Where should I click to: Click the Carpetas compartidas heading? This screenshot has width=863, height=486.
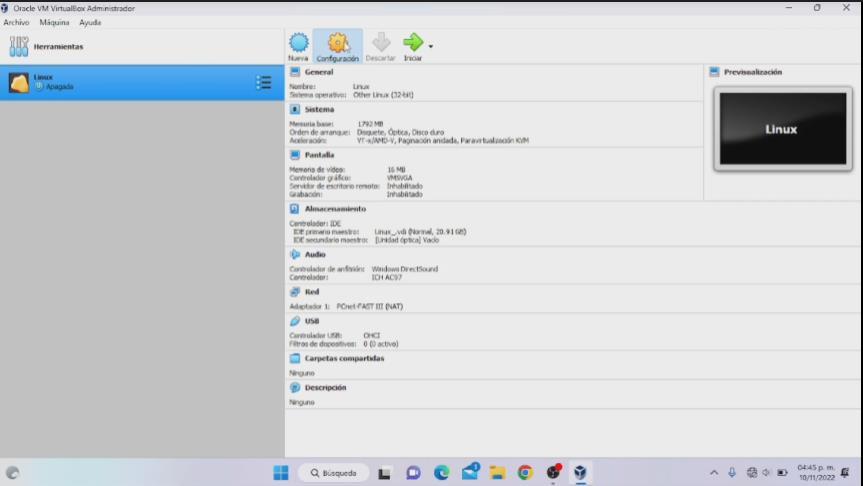345,359
